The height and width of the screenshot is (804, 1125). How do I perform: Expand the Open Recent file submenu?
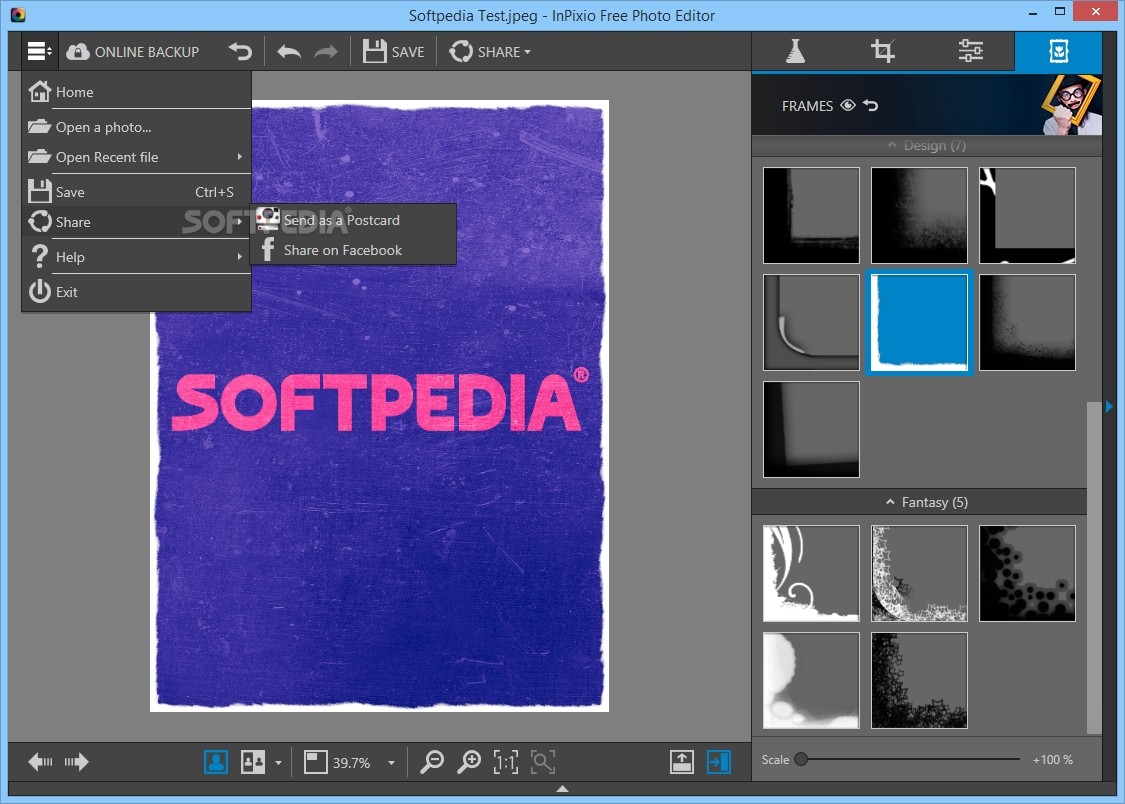pyautogui.click(x=136, y=157)
